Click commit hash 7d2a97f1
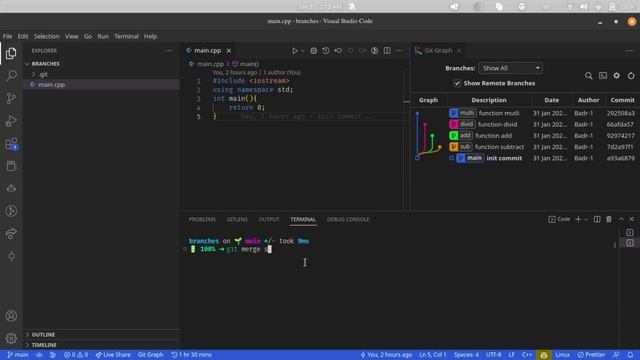The width and height of the screenshot is (640, 360). click(x=620, y=147)
